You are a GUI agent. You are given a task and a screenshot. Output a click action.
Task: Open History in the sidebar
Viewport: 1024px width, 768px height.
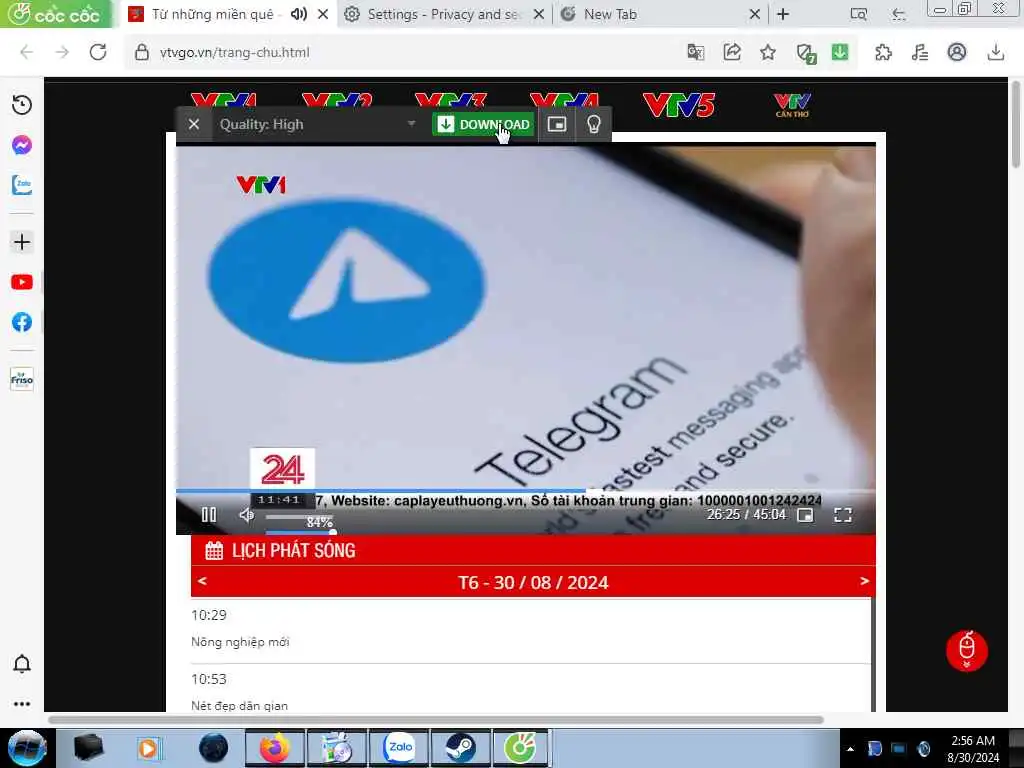coord(22,105)
